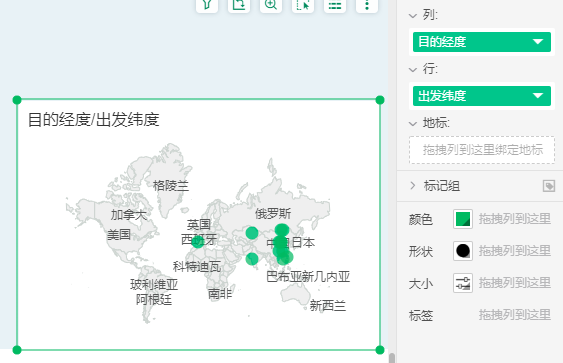Click the 加拿大 map label
563x363 pixels.
pyautogui.click(x=129, y=215)
